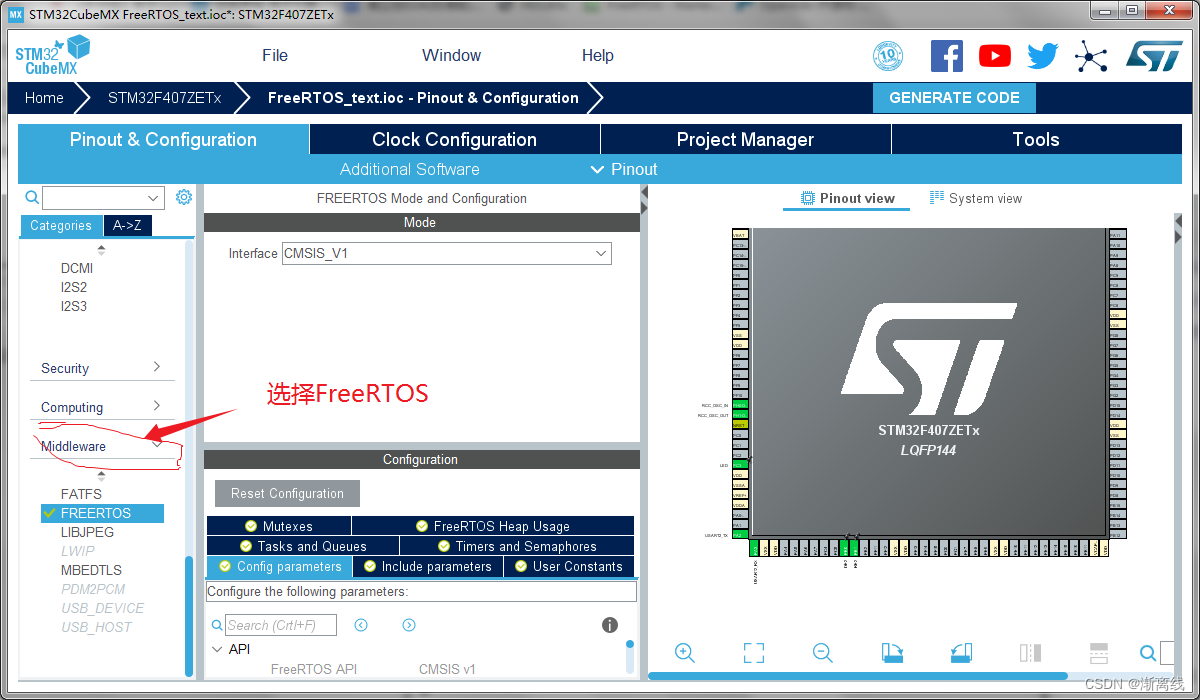
Task: Rotate the chip clockwise
Action: point(893,653)
